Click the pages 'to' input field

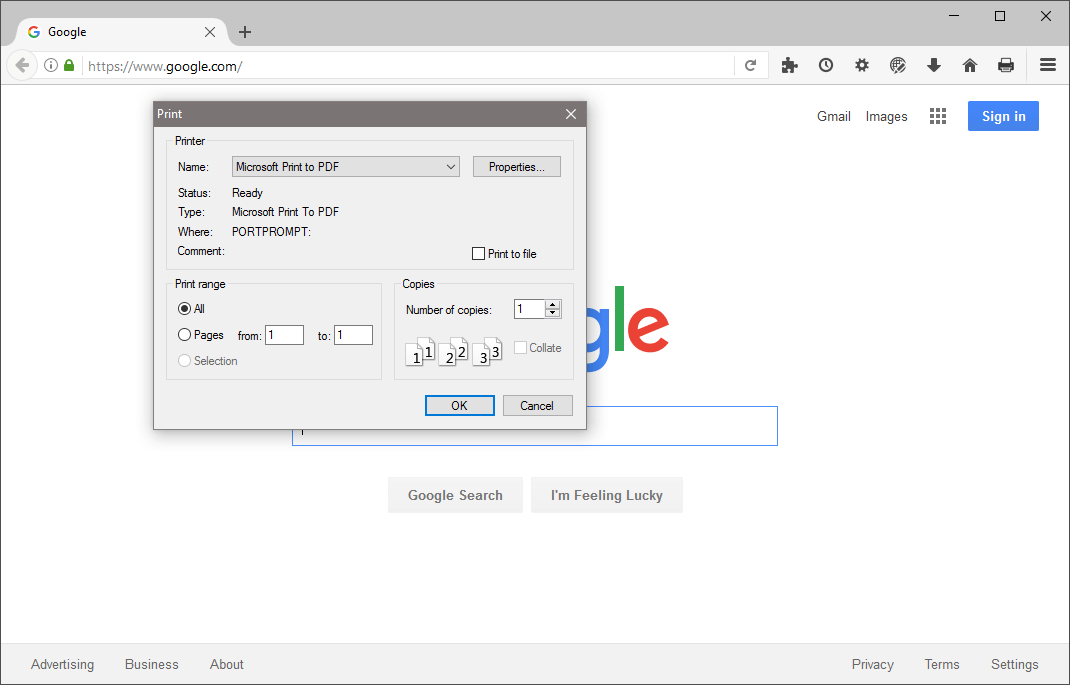[353, 335]
